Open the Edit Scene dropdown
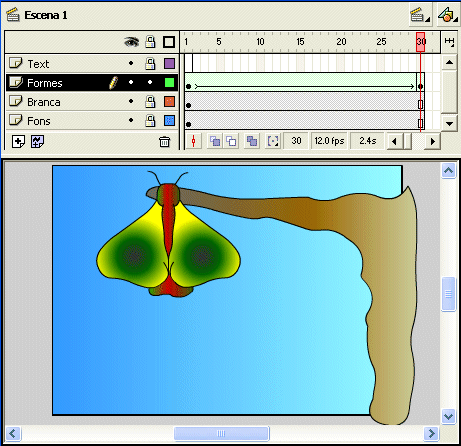 pos(420,15)
